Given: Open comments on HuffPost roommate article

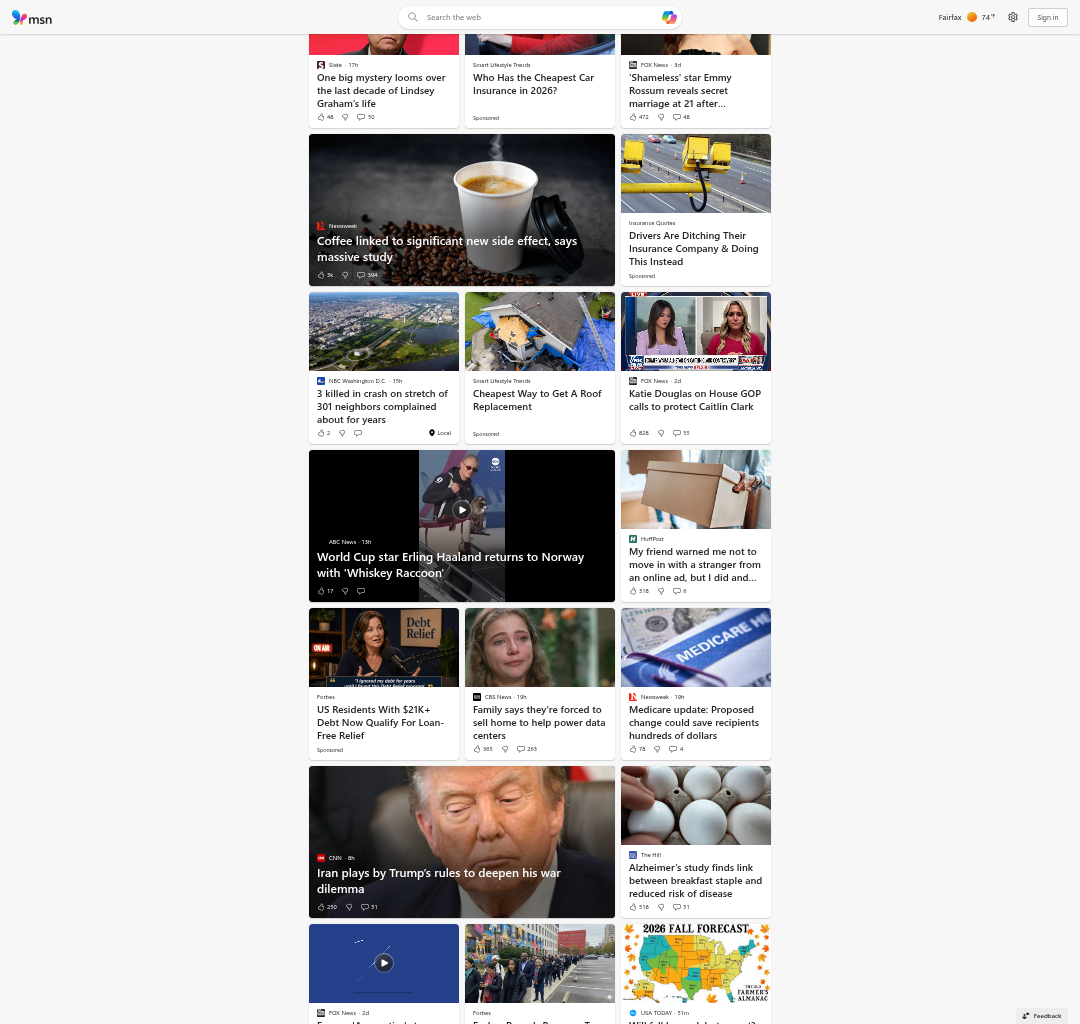Looking at the screenshot, I should 679,591.
